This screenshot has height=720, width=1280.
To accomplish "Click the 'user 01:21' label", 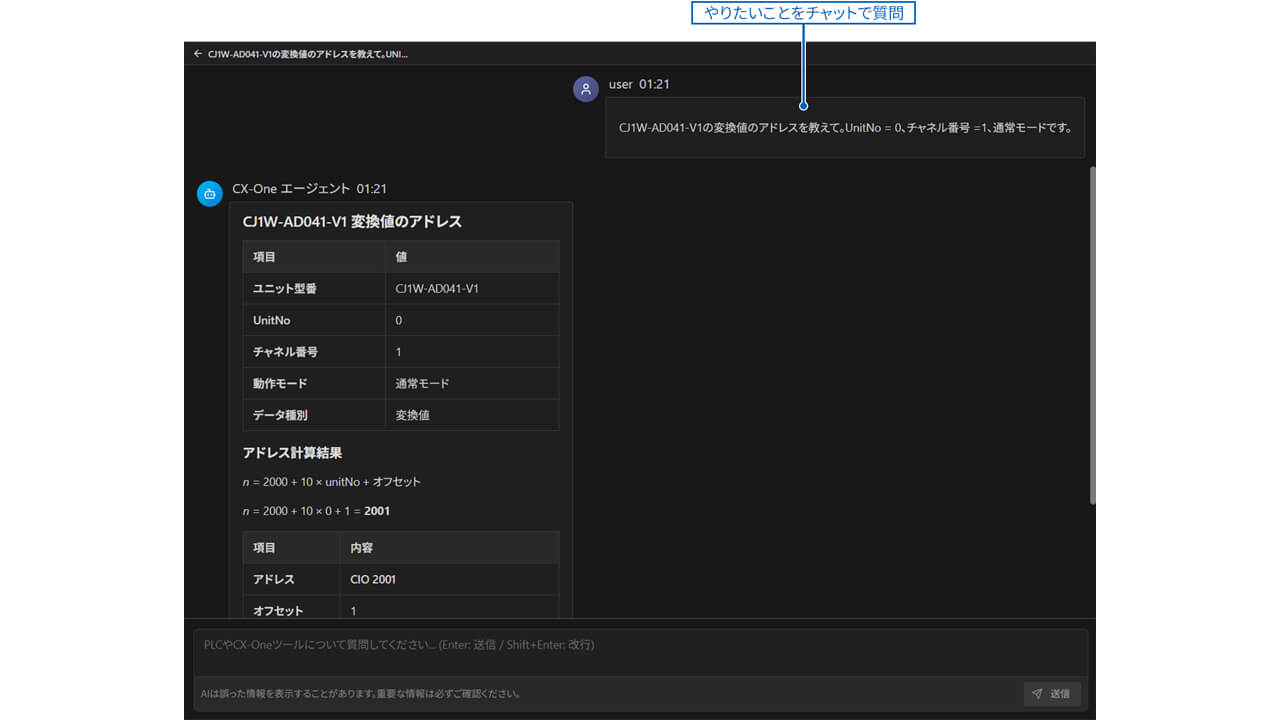I will coord(639,84).
